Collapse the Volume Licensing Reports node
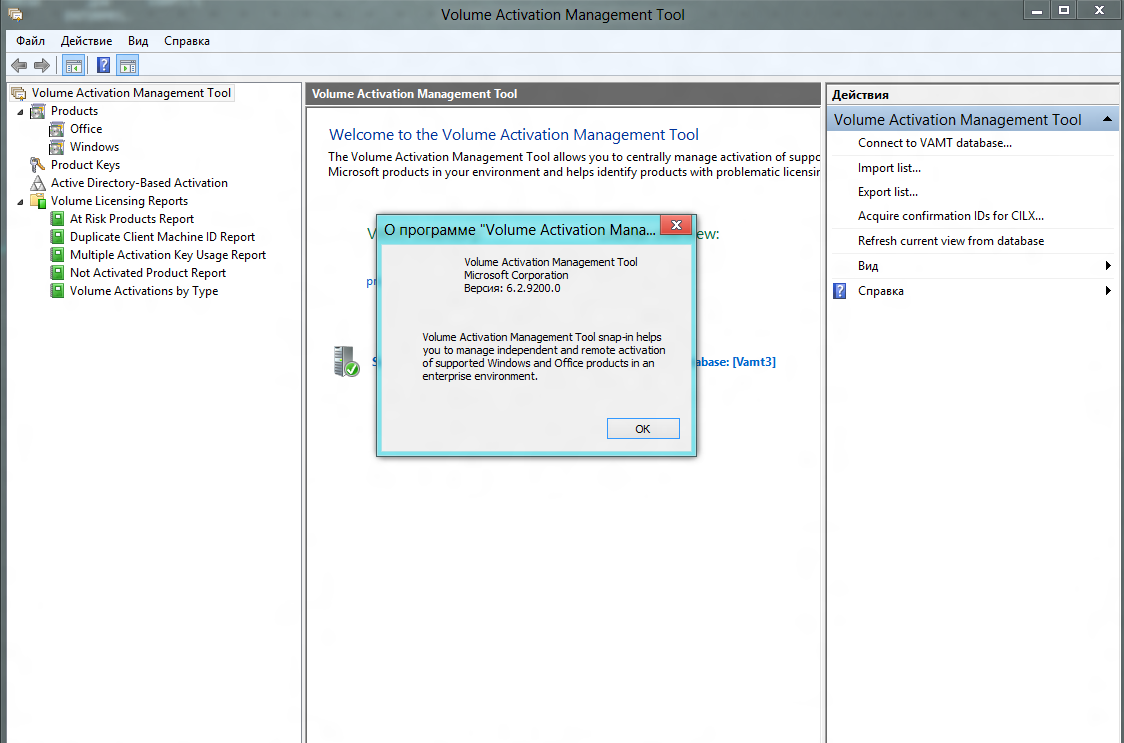This screenshot has height=743, width=1124. [20, 201]
